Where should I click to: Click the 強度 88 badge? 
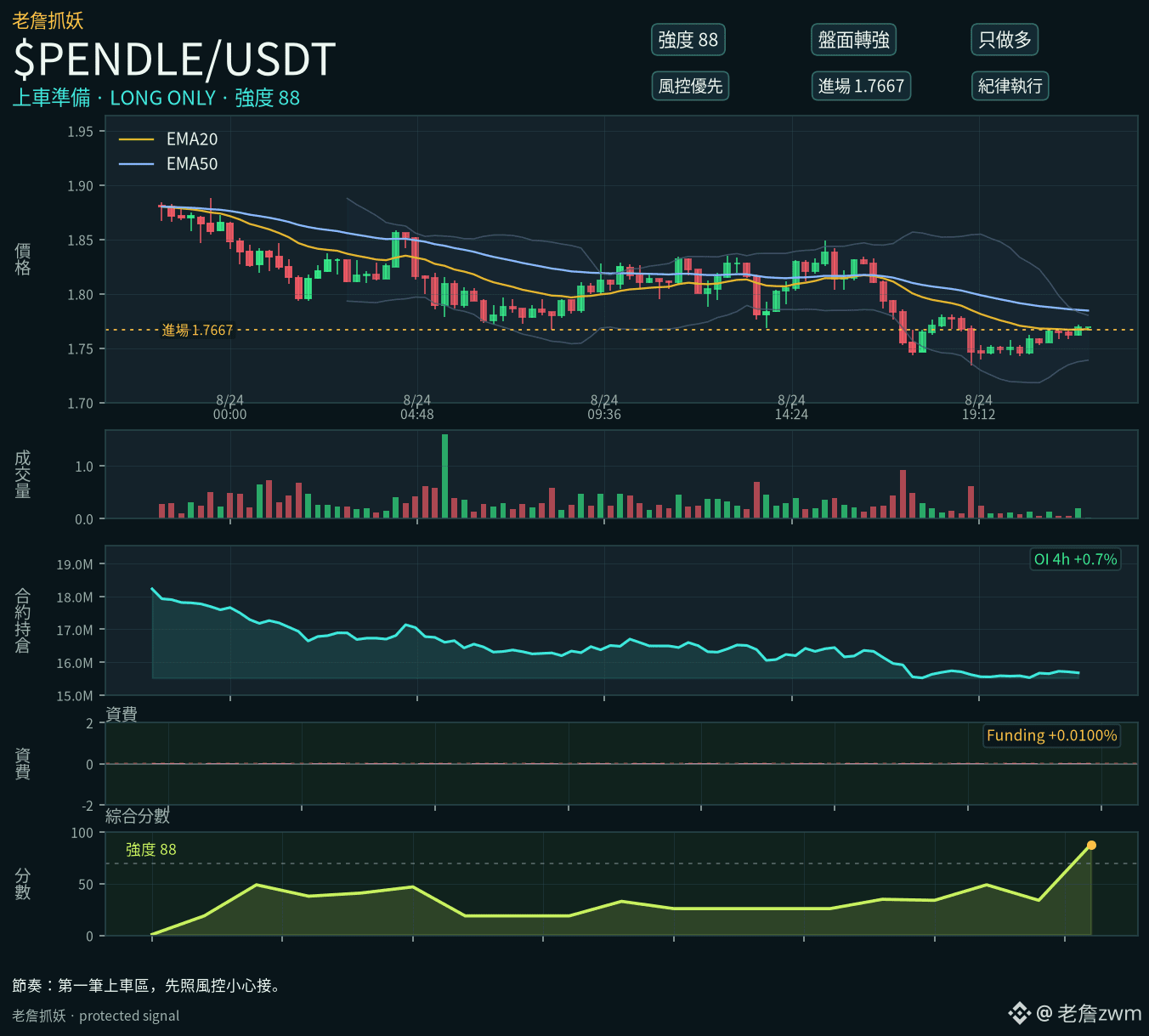(688, 40)
